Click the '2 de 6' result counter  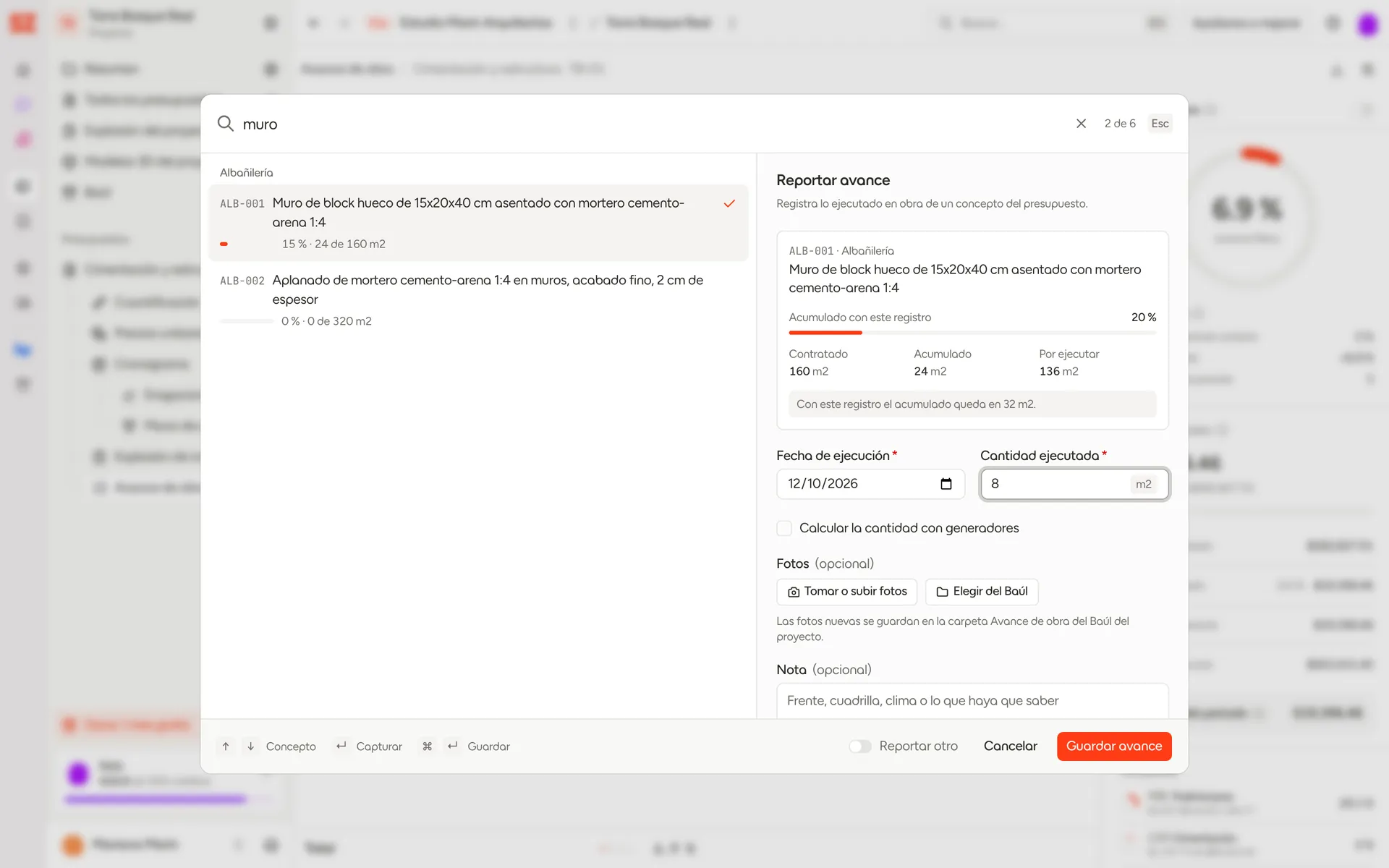[x=1120, y=124]
